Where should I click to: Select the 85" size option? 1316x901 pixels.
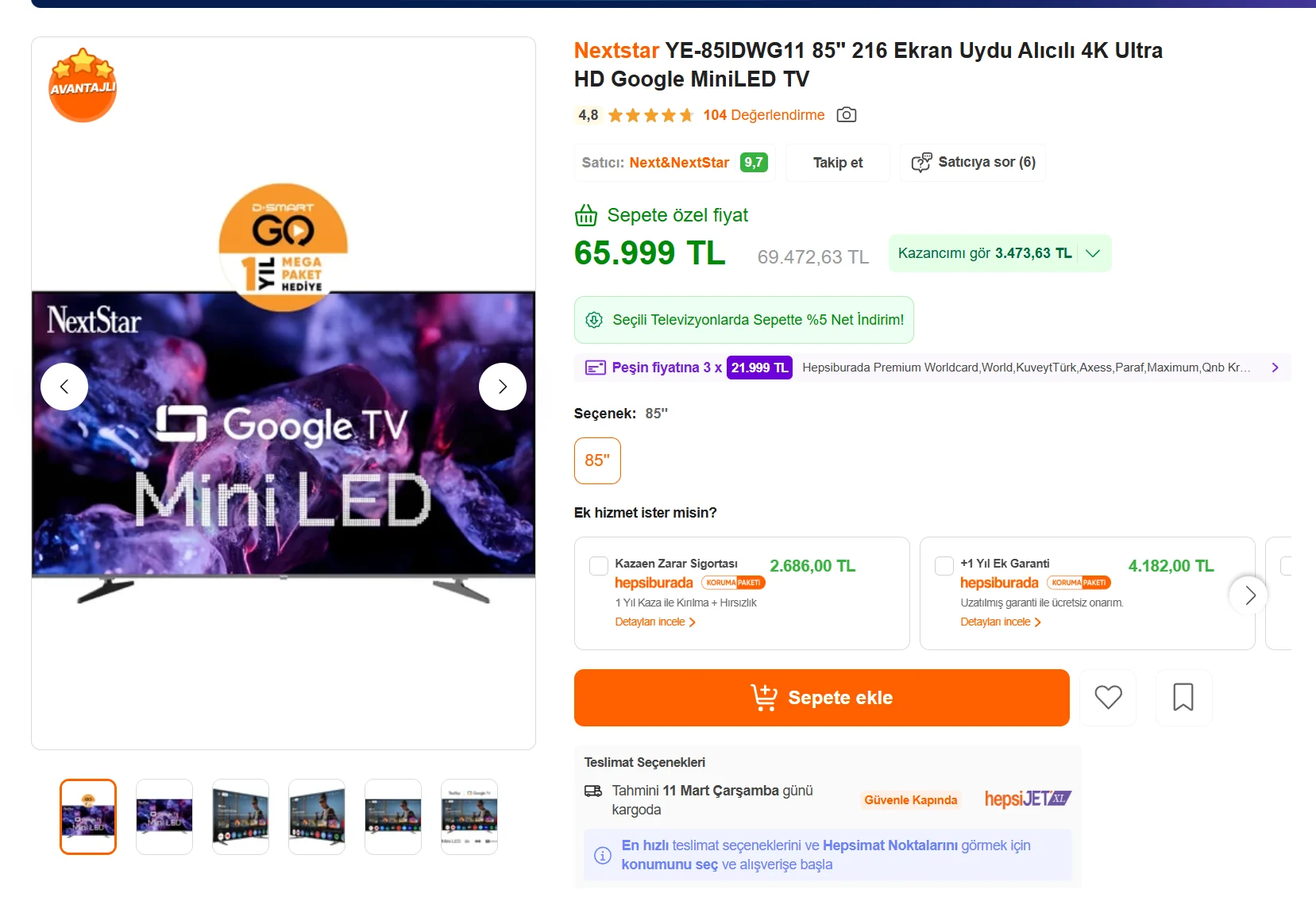597,460
